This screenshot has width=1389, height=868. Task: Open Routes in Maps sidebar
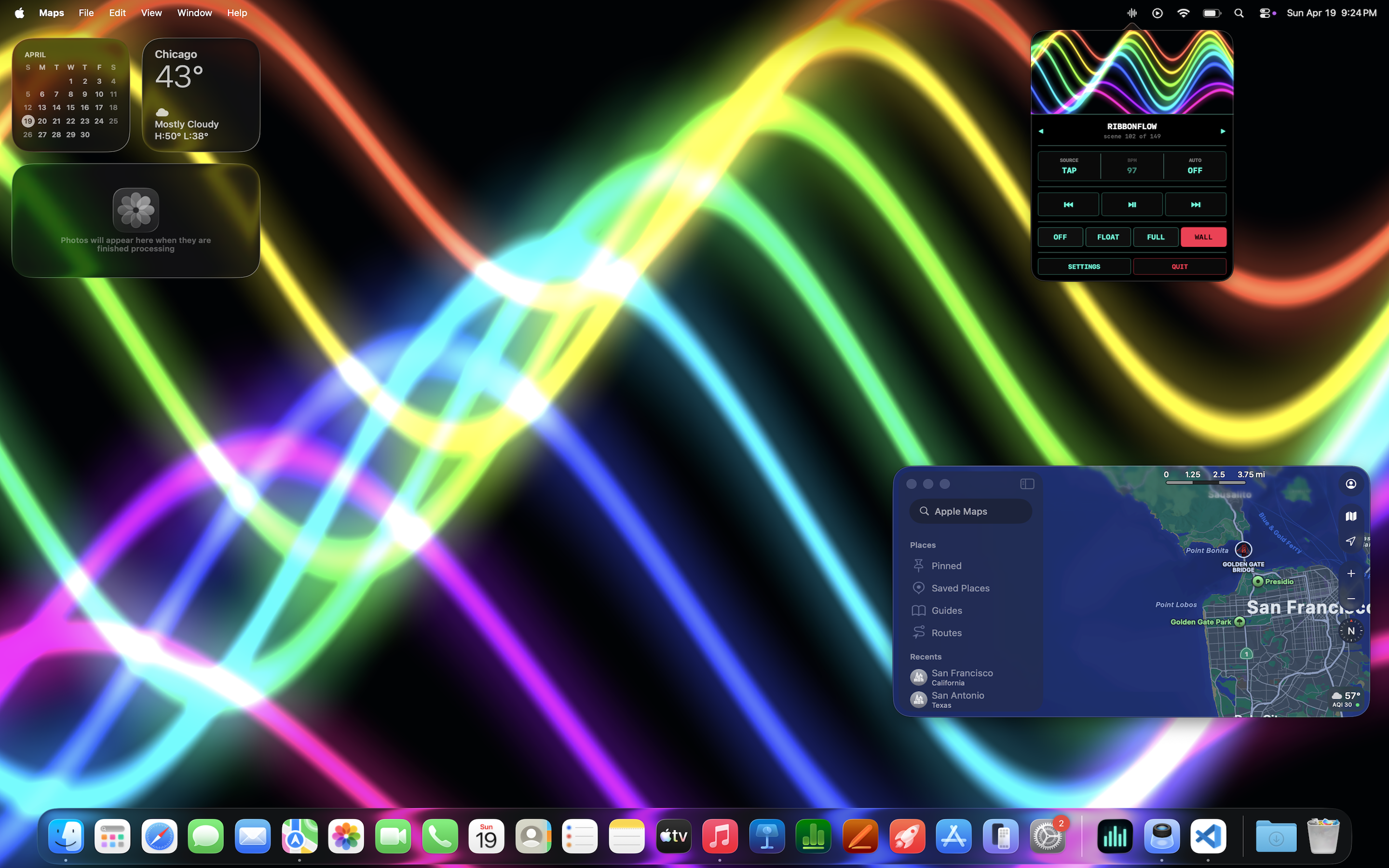click(x=970, y=633)
